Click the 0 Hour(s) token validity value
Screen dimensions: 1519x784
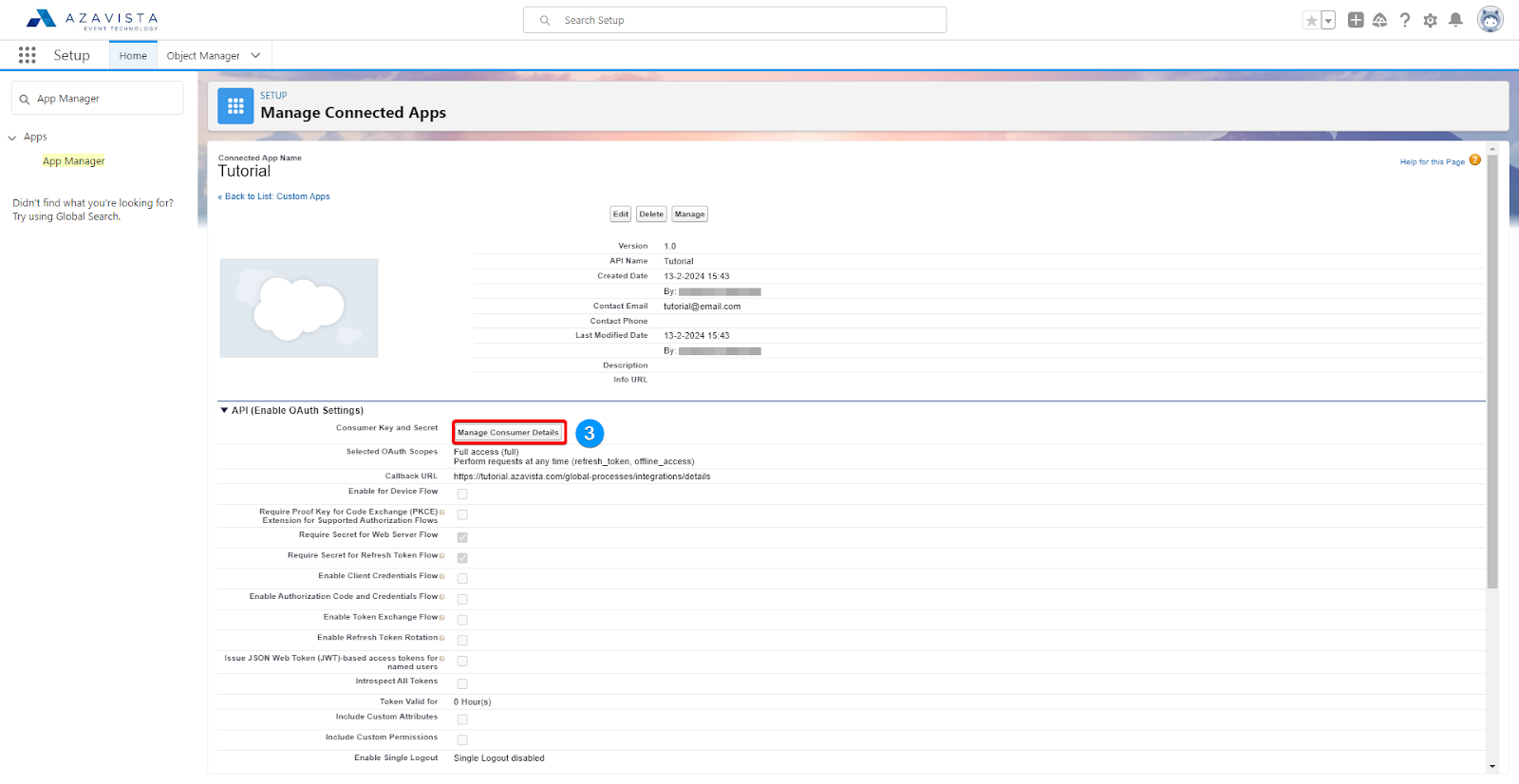coord(473,702)
